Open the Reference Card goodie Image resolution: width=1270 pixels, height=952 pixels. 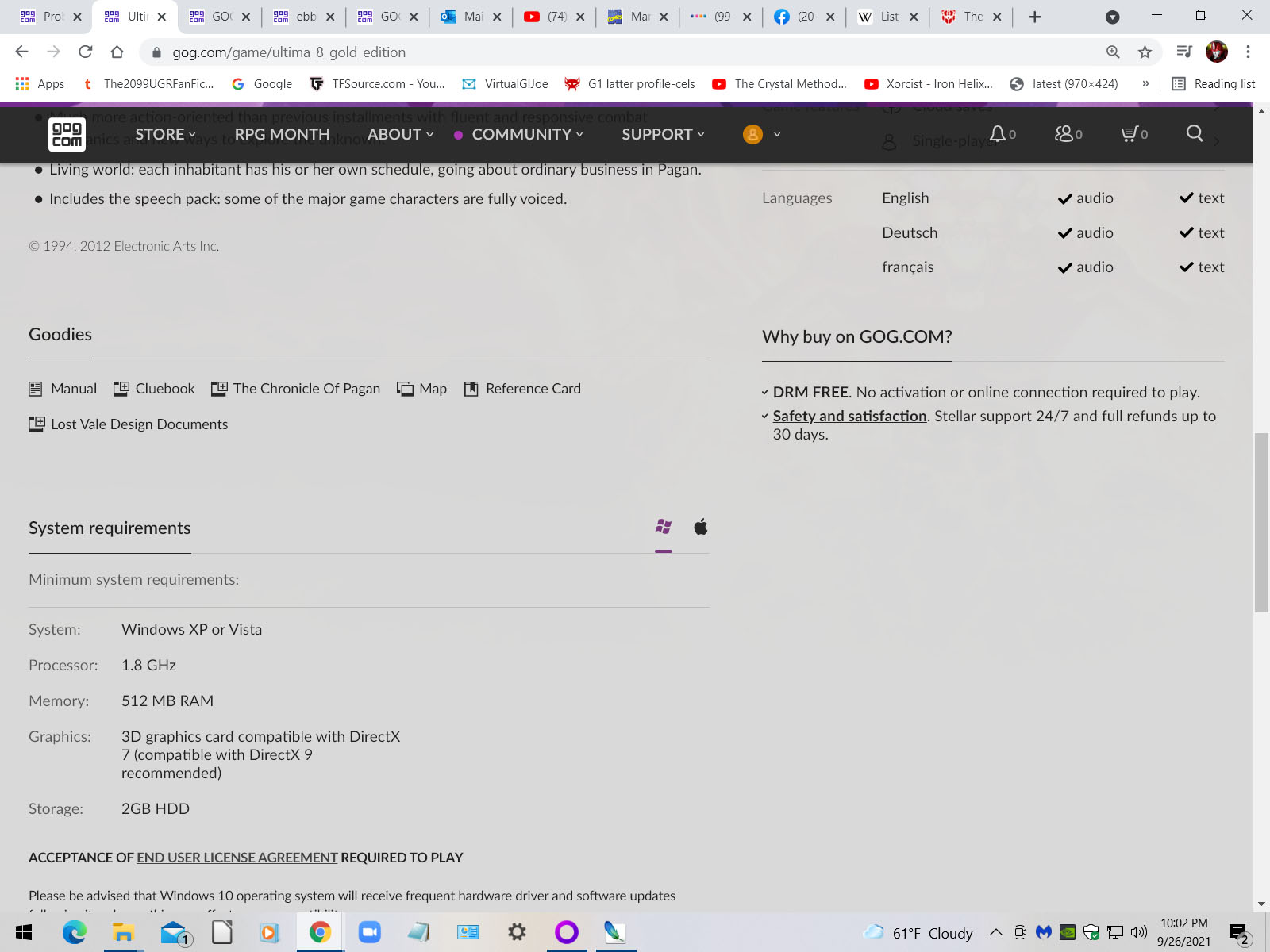pyautogui.click(x=522, y=389)
